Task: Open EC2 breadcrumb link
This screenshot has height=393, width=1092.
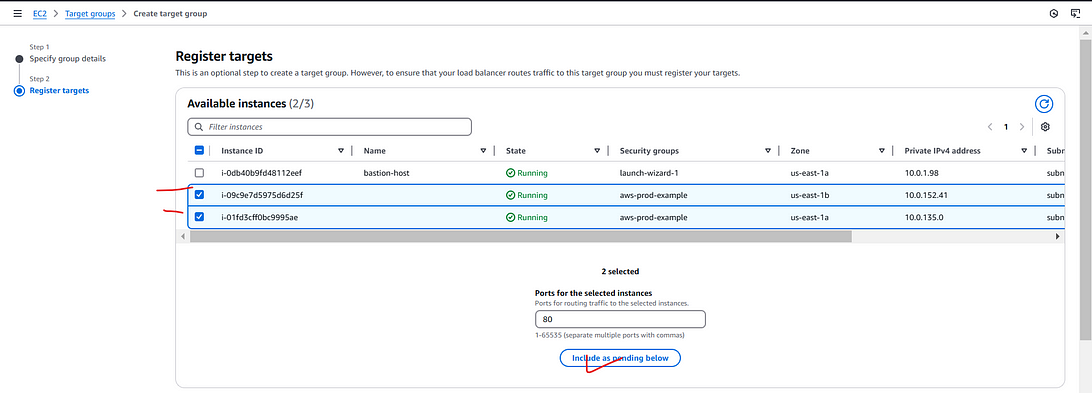Action: click(x=40, y=13)
